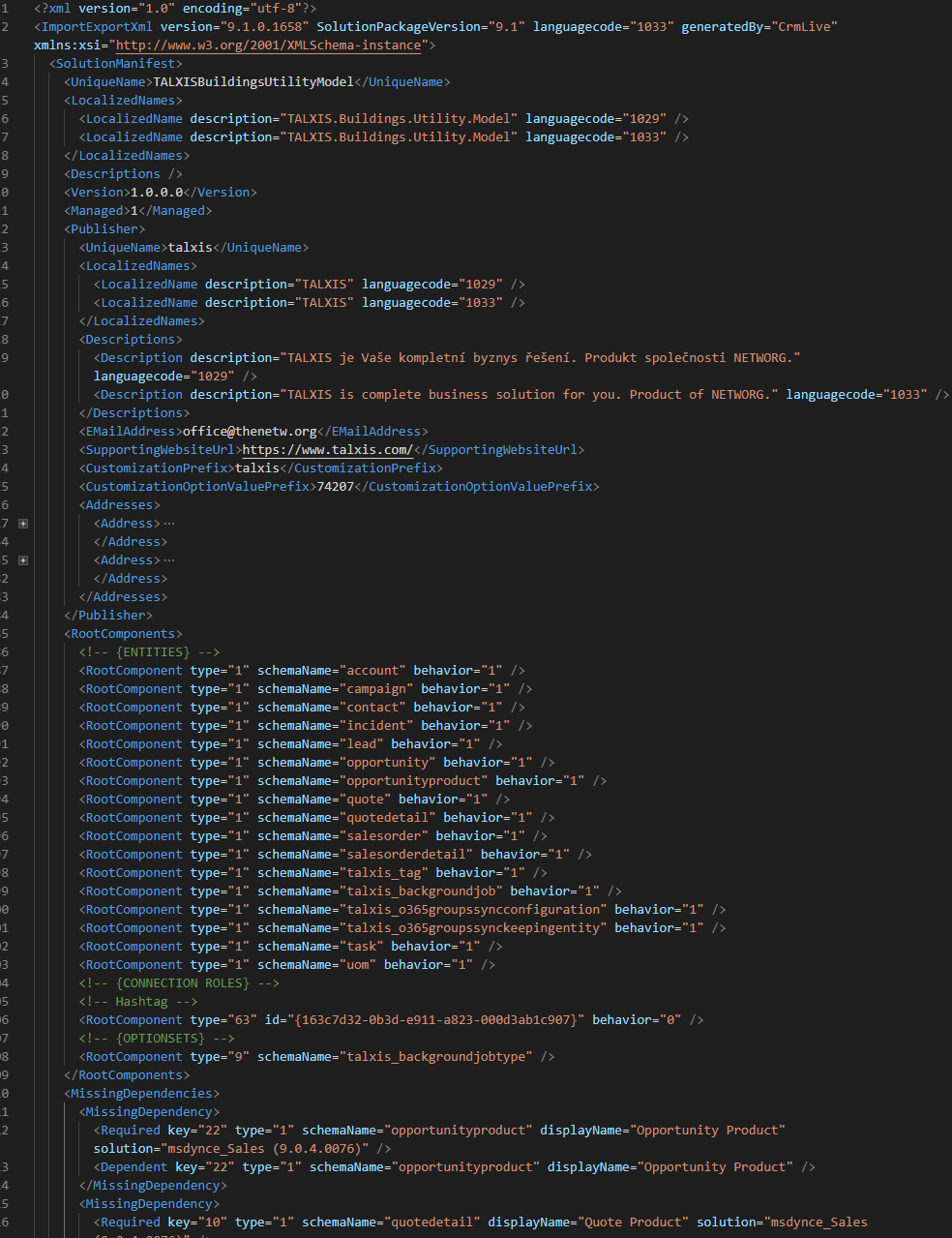Select the value 74207
The width and height of the screenshot is (952, 1238).
click(336, 487)
